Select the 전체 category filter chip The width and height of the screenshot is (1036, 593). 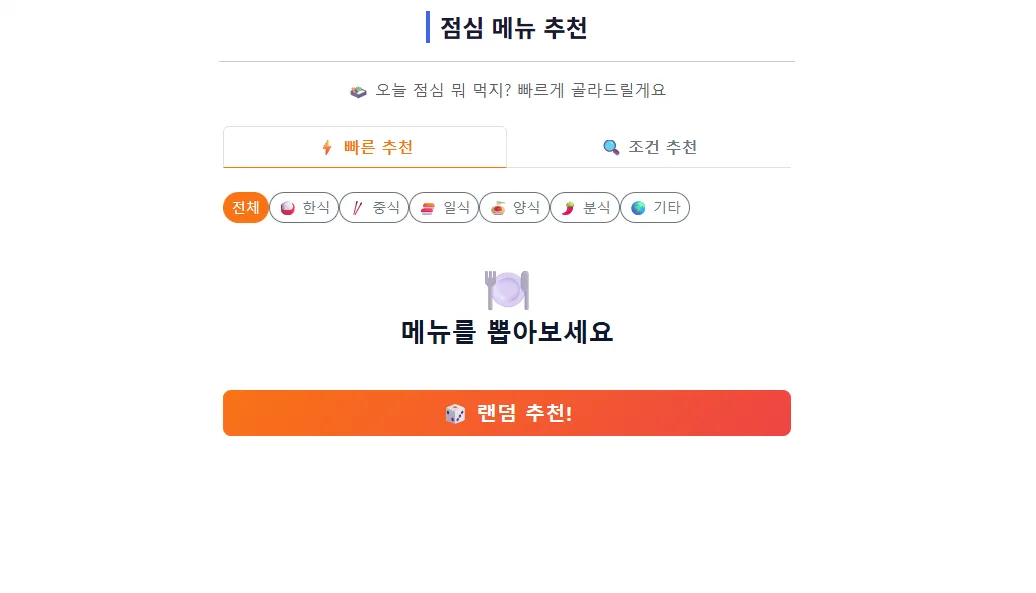[246, 207]
